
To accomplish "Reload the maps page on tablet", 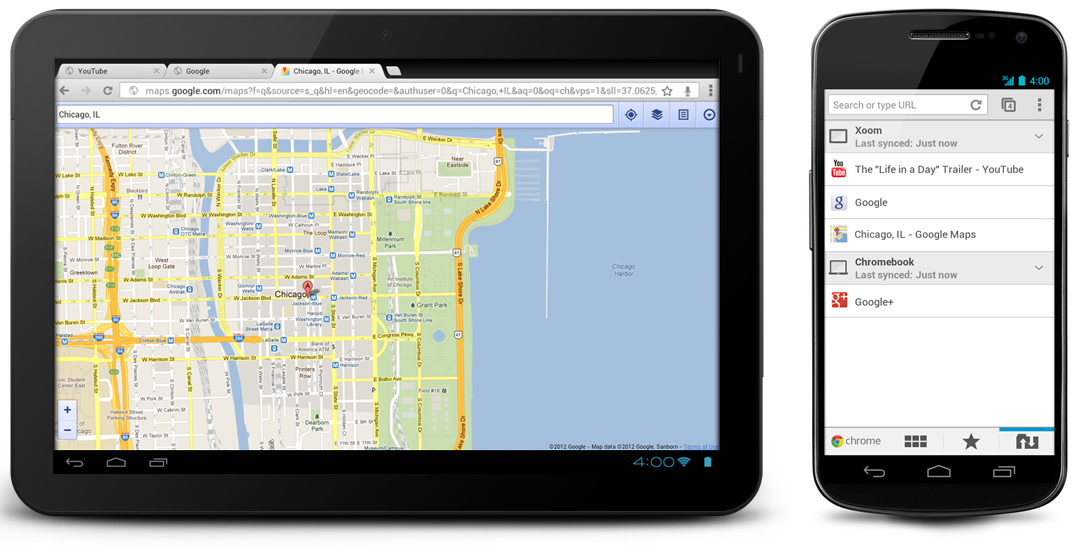I will coord(108,91).
